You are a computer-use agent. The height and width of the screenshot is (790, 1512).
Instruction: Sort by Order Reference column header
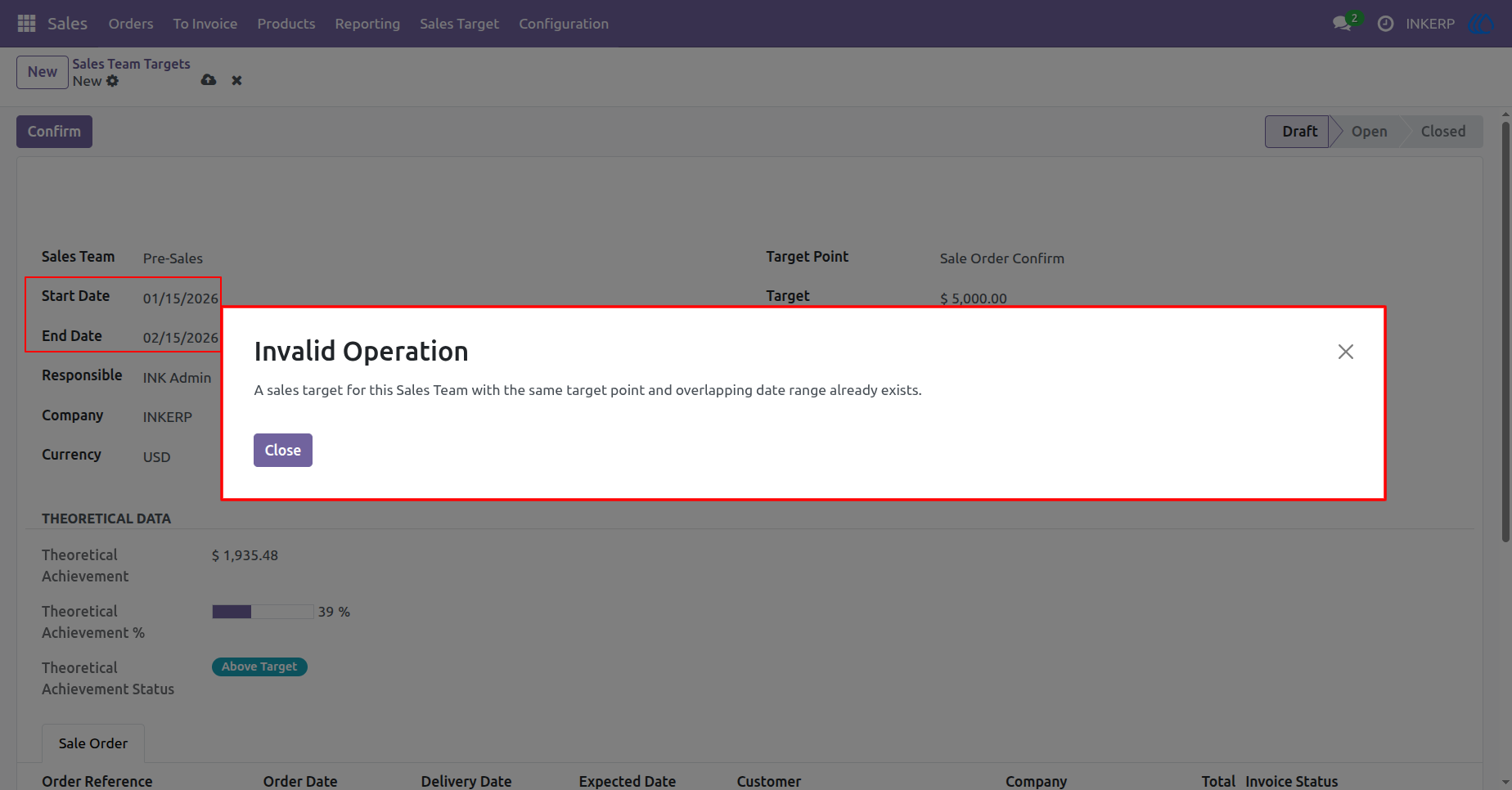(97, 782)
